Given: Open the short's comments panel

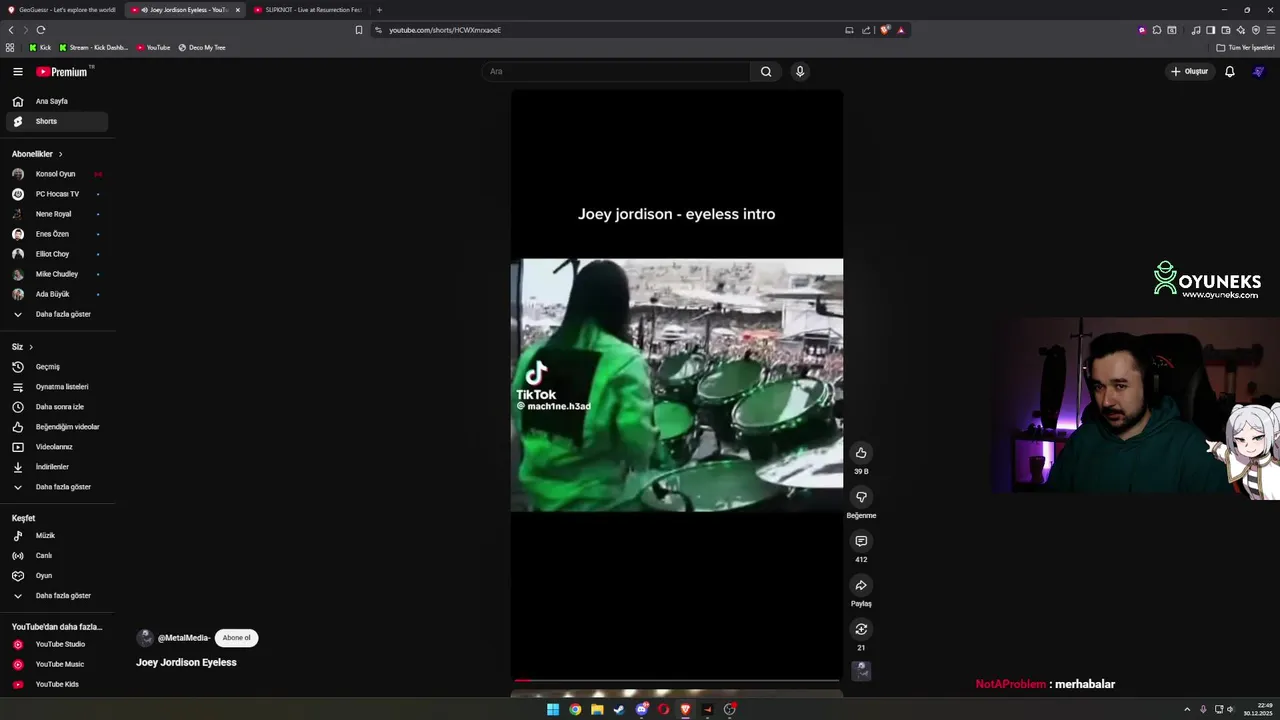Looking at the screenshot, I should 861,541.
